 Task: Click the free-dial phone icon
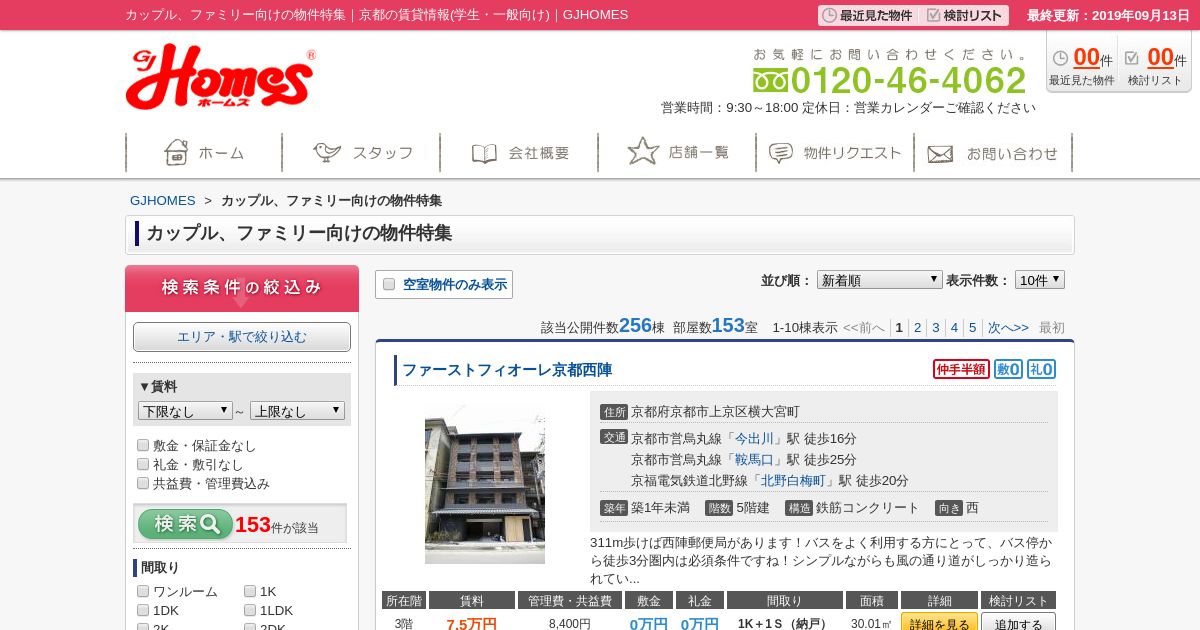coord(770,80)
